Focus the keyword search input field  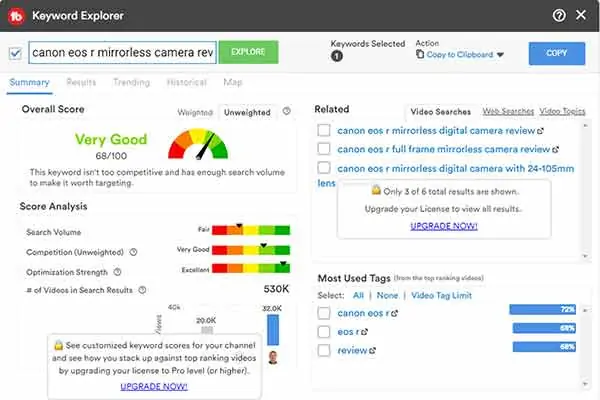(122, 52)
